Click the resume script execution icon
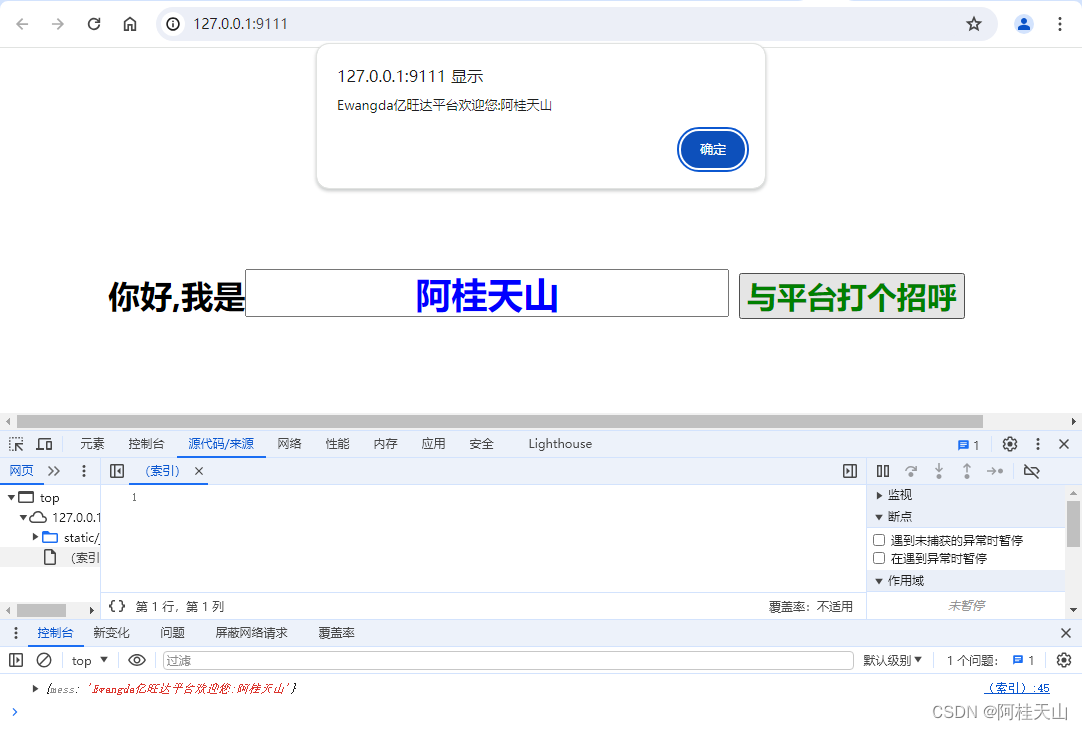 click(x=884, y=470)
